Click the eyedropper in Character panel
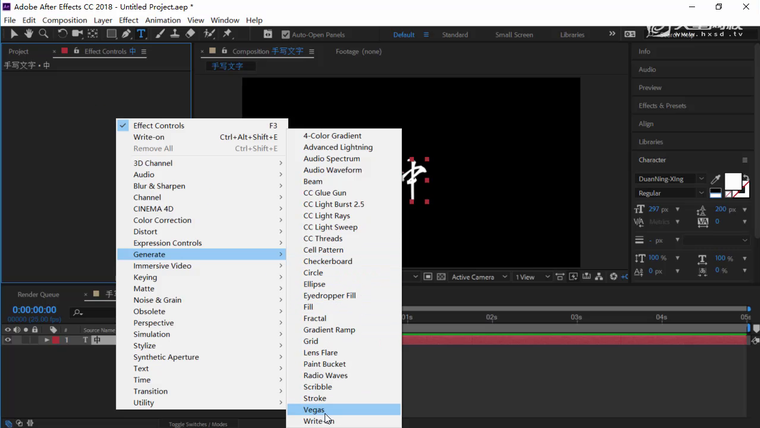The width and height of the screenshot is (760, 428). (x=715, y=179)
